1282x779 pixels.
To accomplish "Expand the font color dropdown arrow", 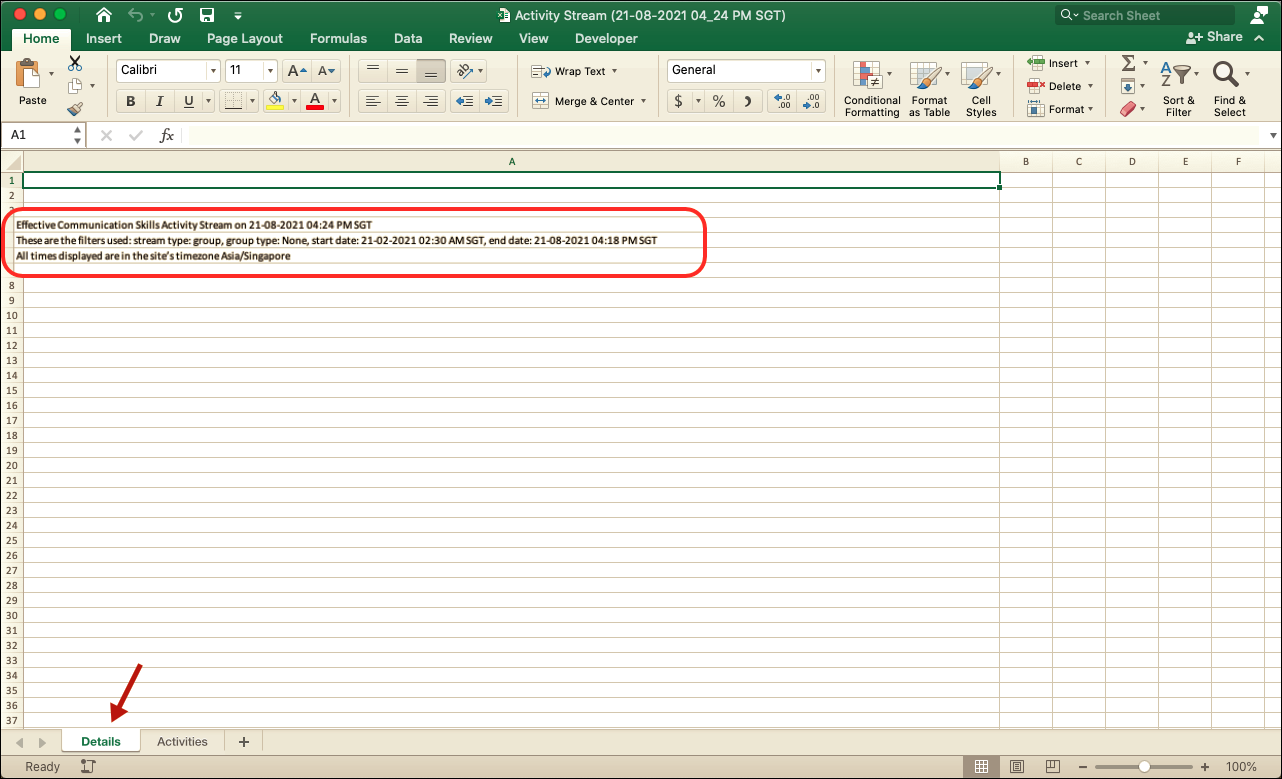I will [334, 101].
